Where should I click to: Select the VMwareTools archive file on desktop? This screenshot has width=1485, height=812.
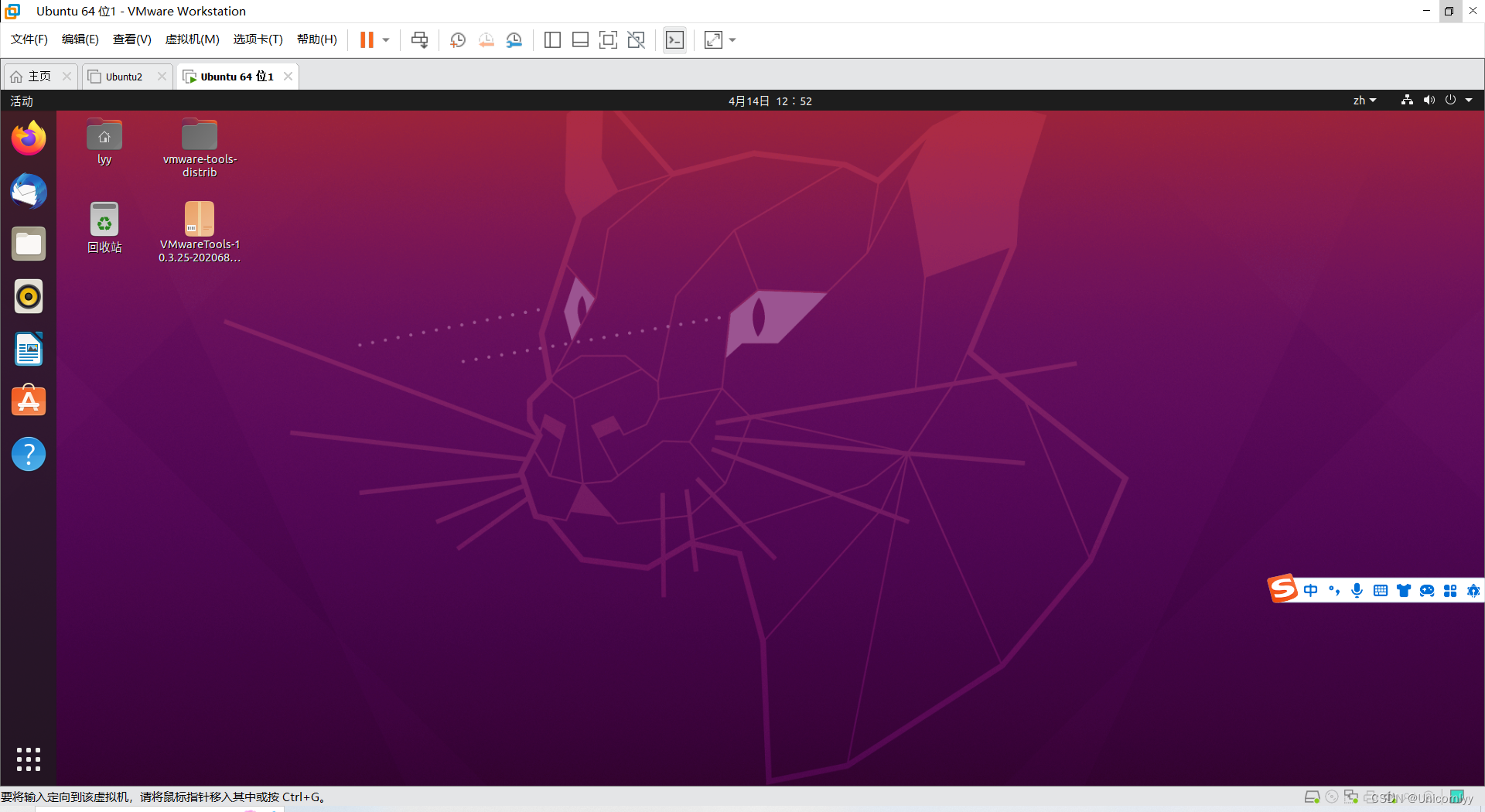coord(200,232)
